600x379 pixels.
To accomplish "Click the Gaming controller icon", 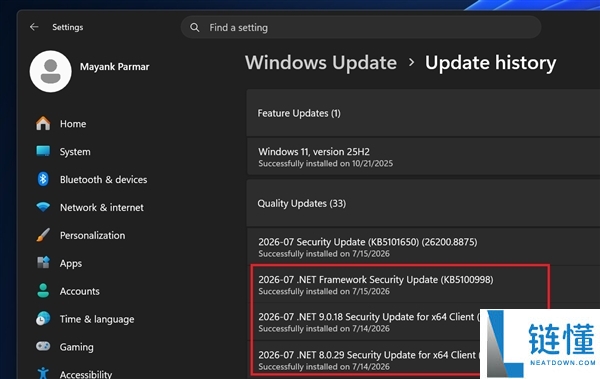I will (43, 346).
